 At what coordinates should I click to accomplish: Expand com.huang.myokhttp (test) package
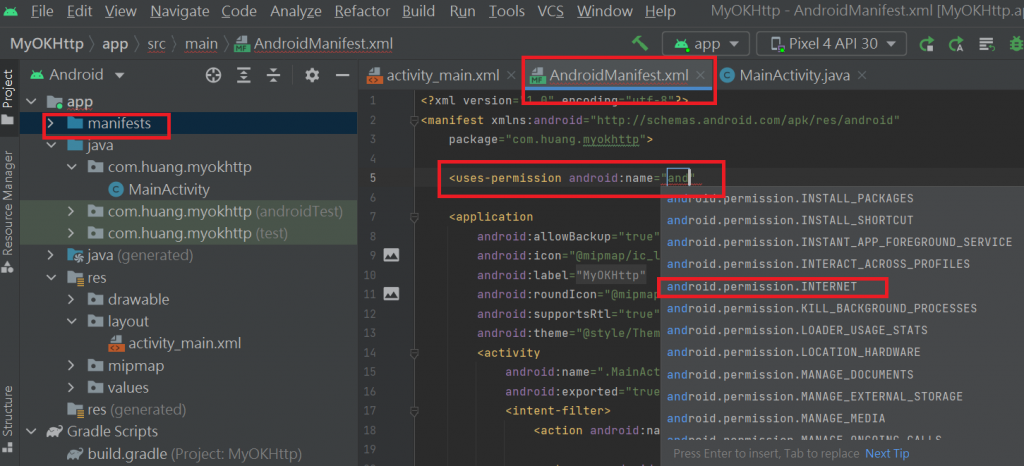(x=72, y=233)
